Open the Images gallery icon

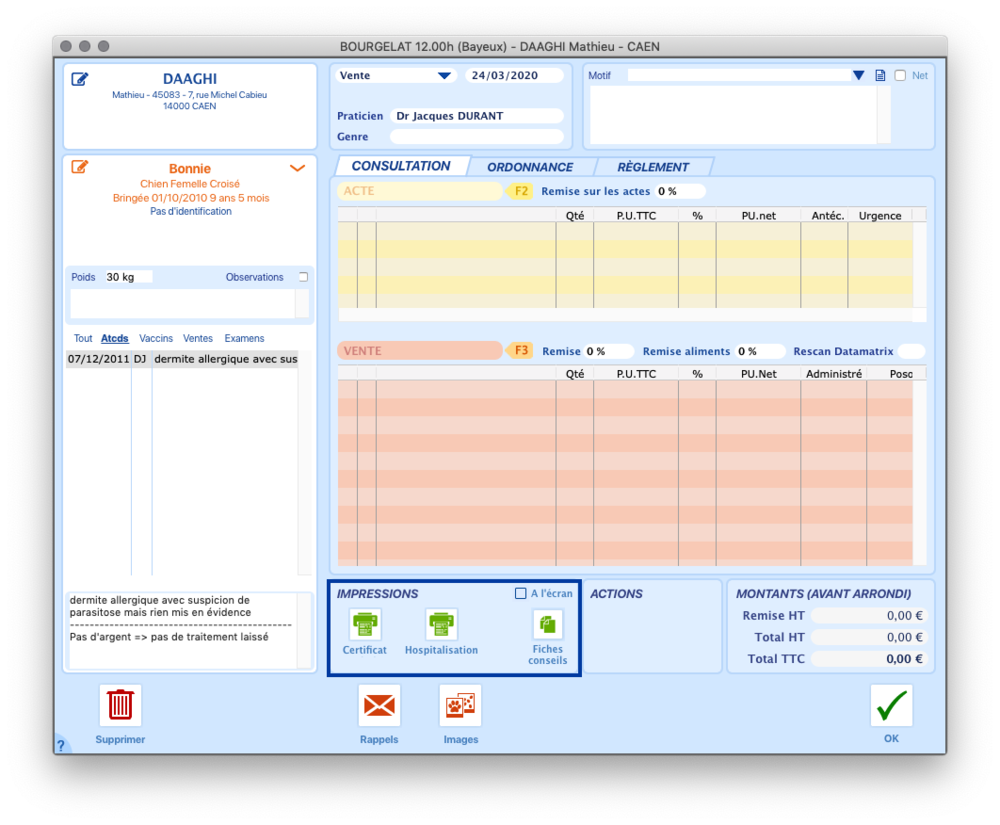pyautogui.click(x=460, y=705)
